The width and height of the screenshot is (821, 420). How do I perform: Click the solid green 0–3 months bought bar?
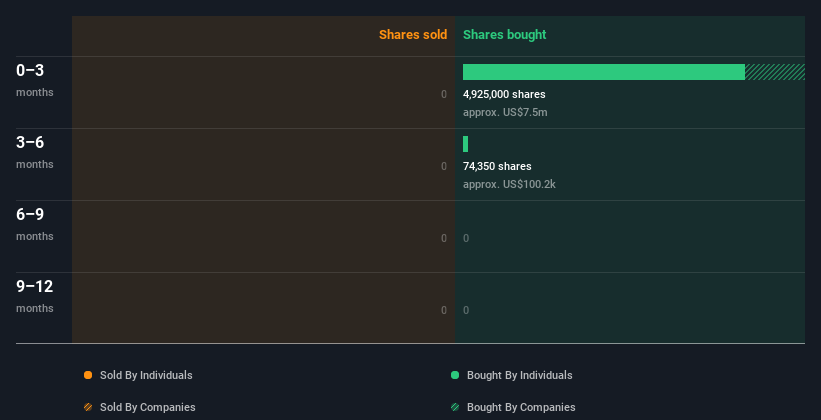click(x=604, y=72)
